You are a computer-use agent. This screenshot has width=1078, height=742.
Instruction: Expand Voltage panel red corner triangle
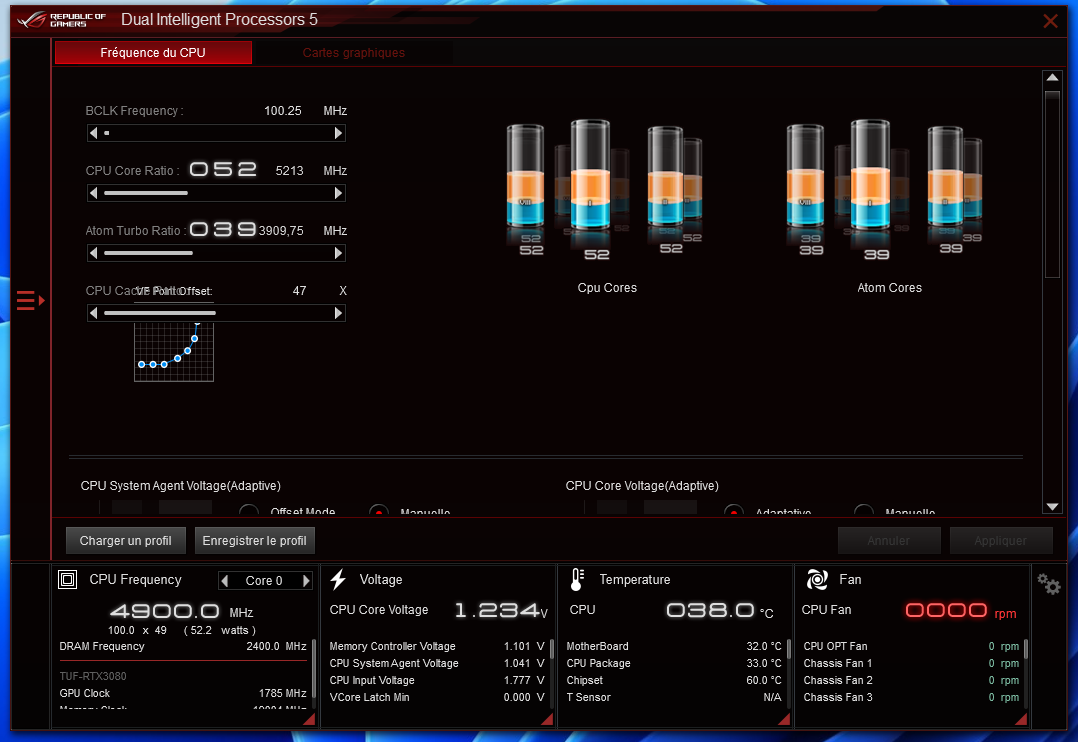(x=547, y=719)
